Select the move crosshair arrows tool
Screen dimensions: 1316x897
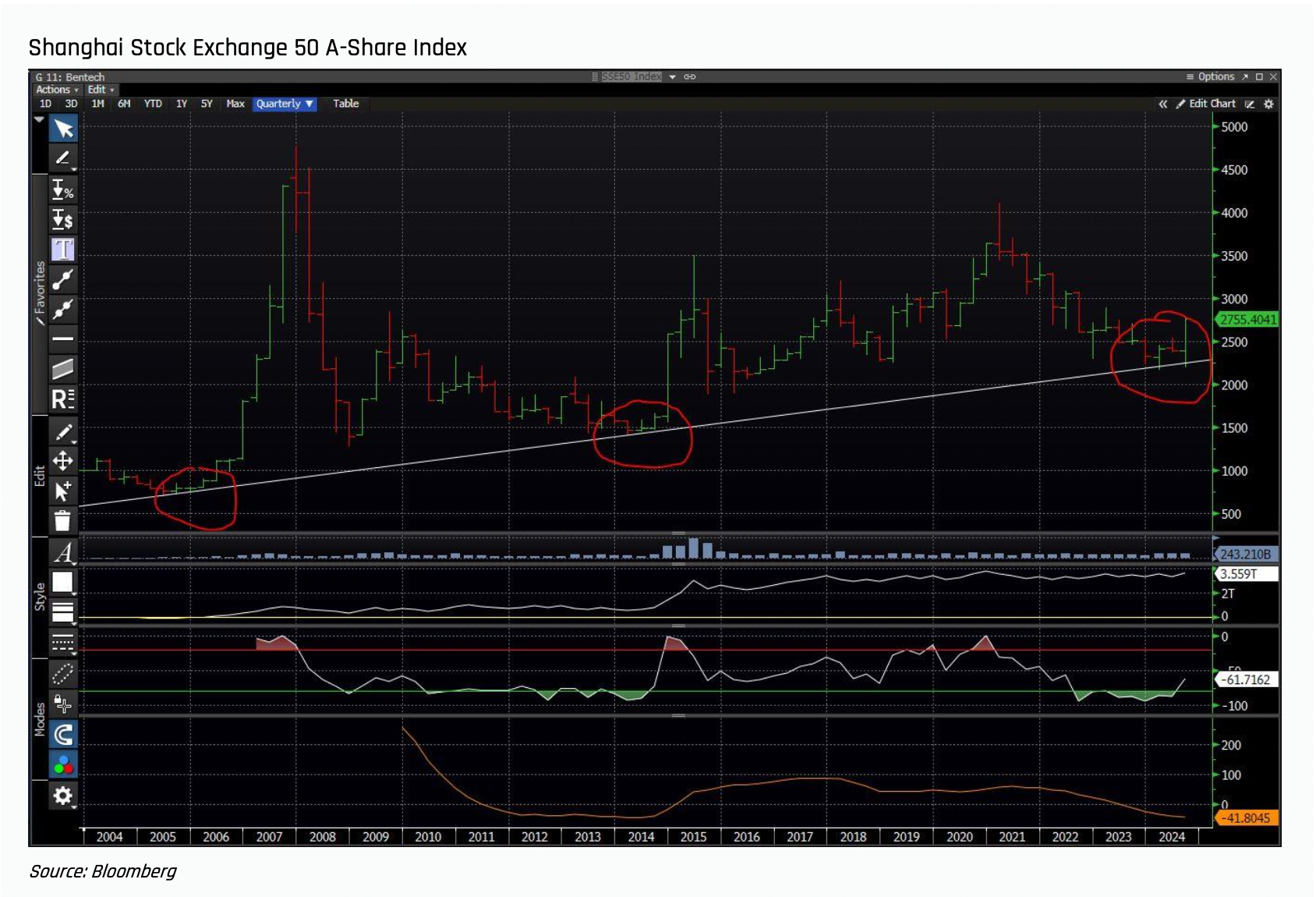click(x=62, y=461)
